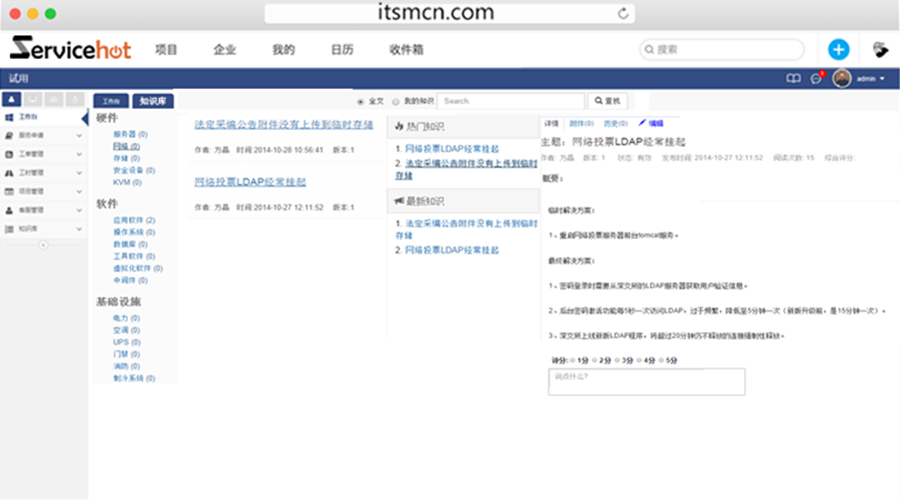The image size is (900, 500).
Task: Collapse the left sidebar with the arrow circle
Action: click(x=43, y=245)
